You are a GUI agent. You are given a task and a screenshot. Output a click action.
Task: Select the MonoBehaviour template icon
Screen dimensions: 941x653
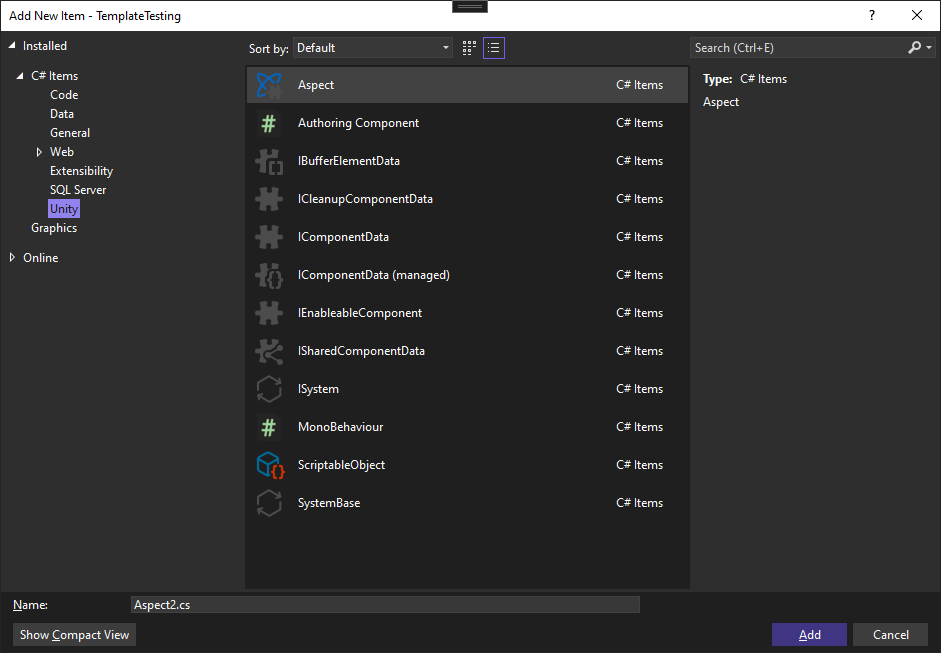click(268, 426)
